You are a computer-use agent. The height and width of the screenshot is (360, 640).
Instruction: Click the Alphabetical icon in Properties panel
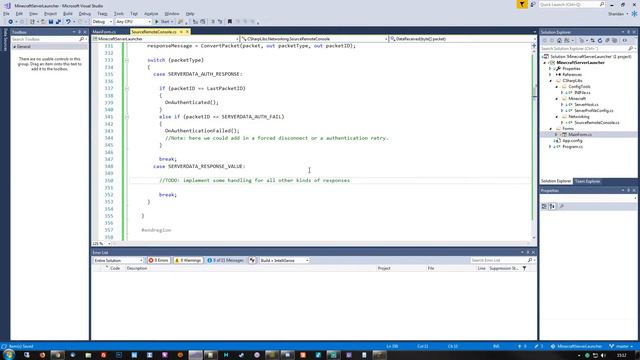coord(552,207)
